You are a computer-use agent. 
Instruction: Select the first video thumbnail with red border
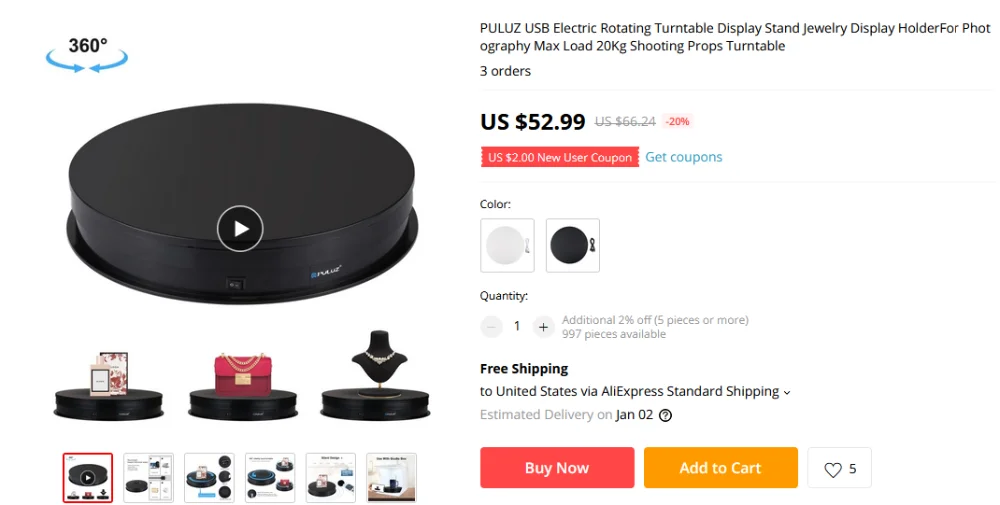coord(88,478)
